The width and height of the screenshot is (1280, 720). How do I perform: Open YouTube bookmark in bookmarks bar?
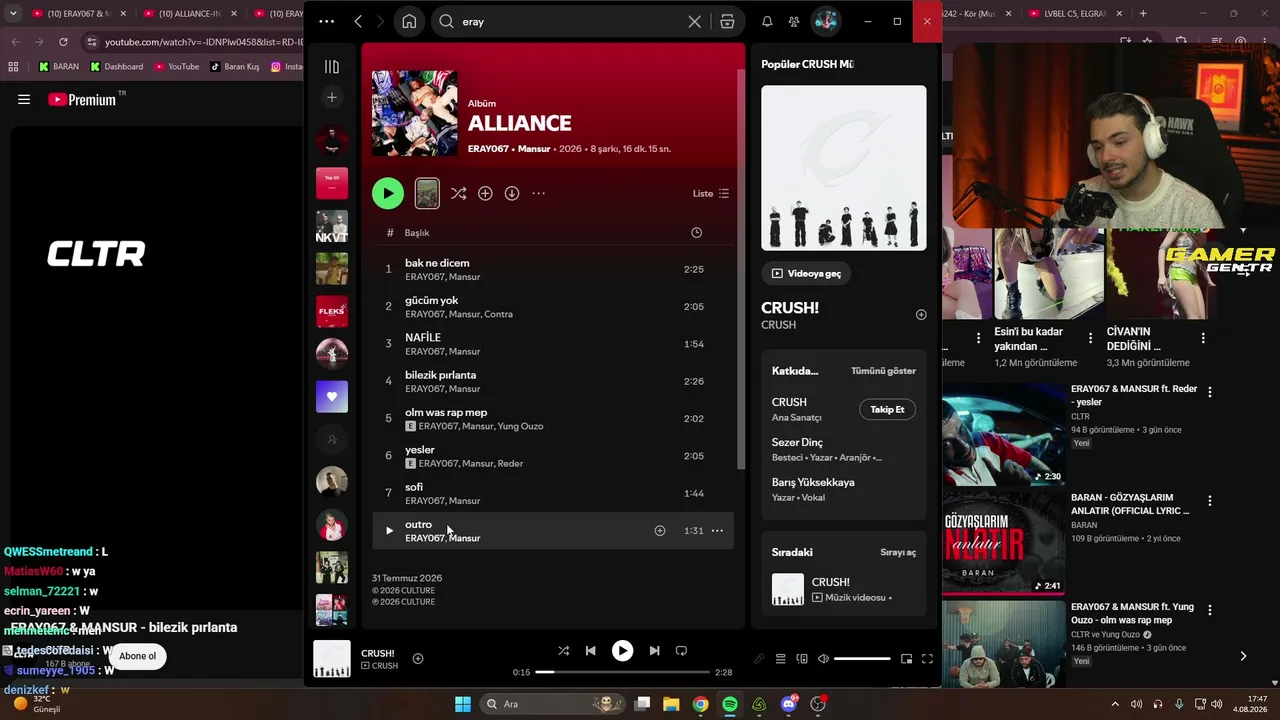point(175,67)
